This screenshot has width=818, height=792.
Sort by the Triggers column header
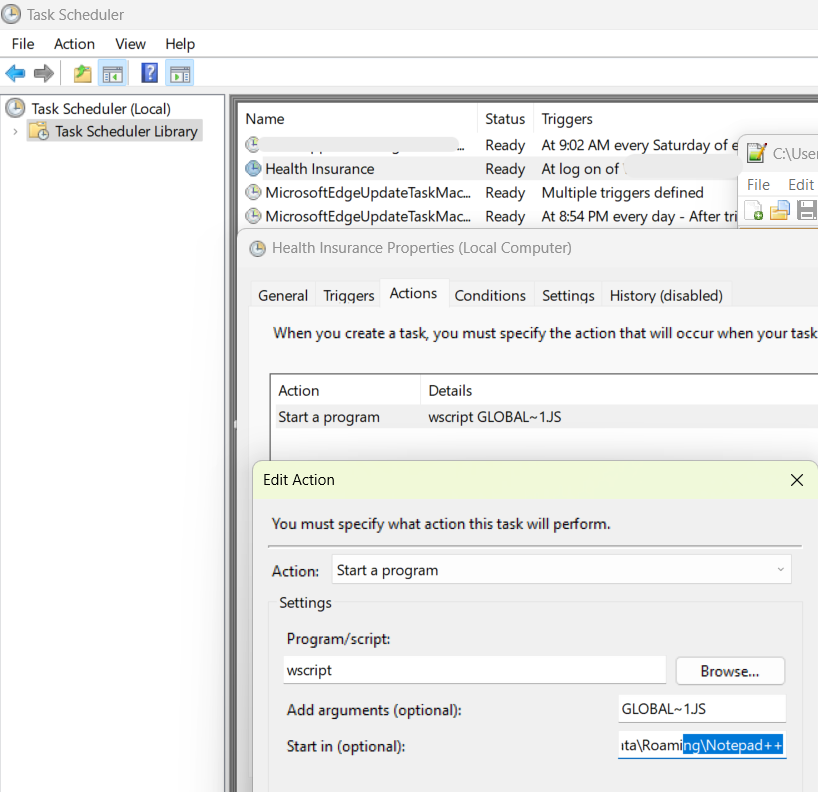coord(567,119)
